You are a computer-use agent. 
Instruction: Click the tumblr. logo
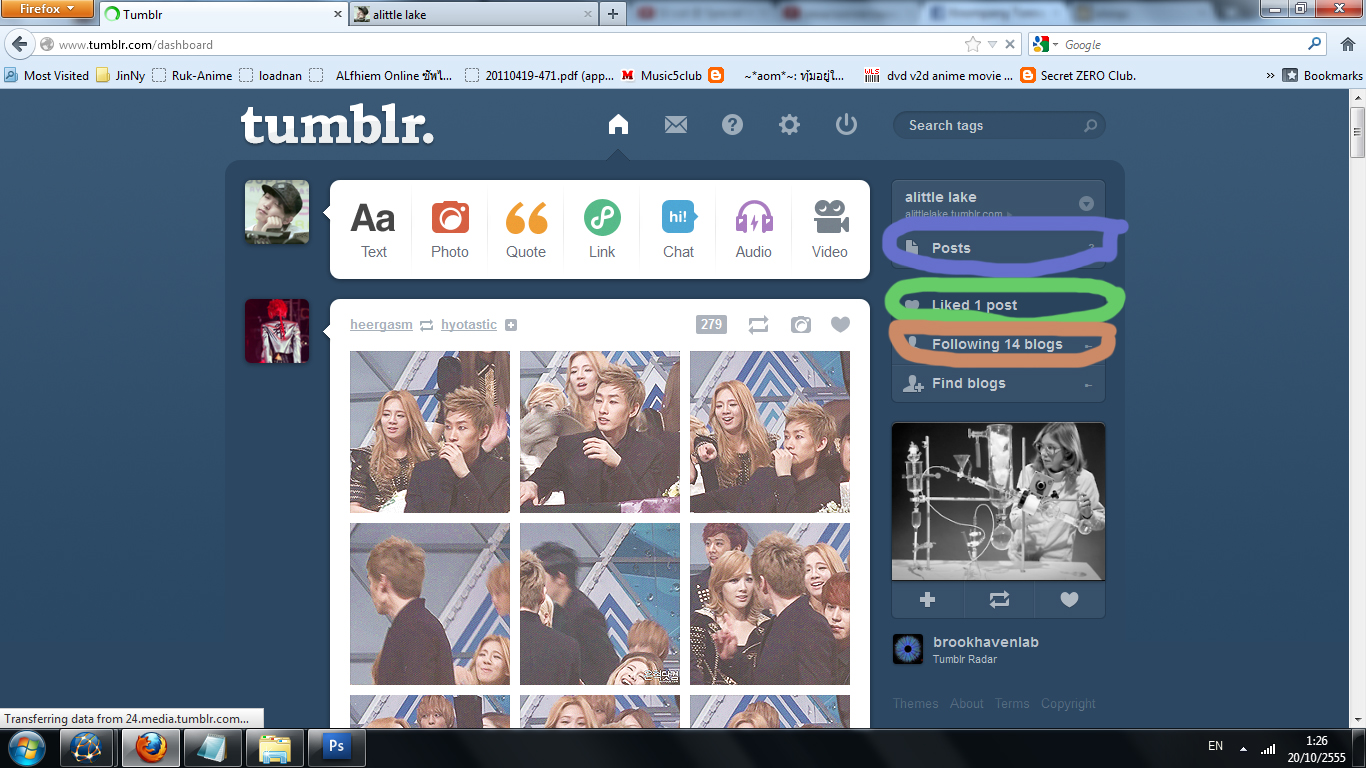tap(338, 124)
